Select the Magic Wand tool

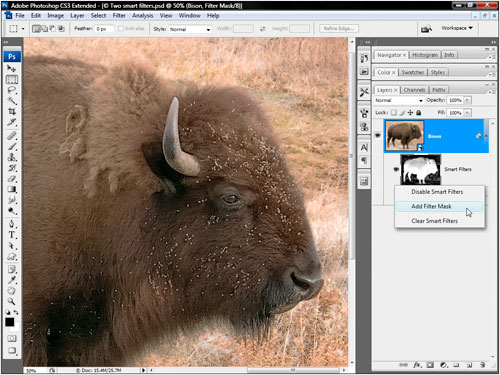click(12, 101)
